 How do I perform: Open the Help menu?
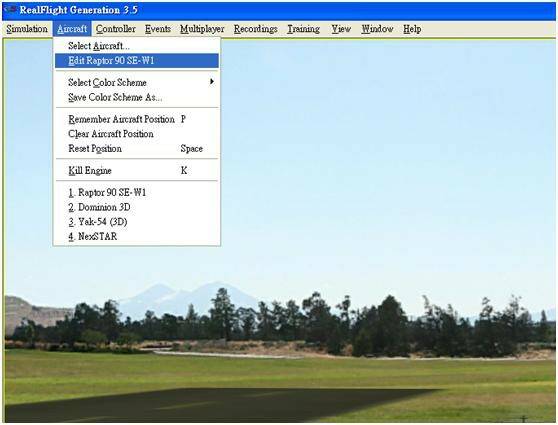[412, 29]
